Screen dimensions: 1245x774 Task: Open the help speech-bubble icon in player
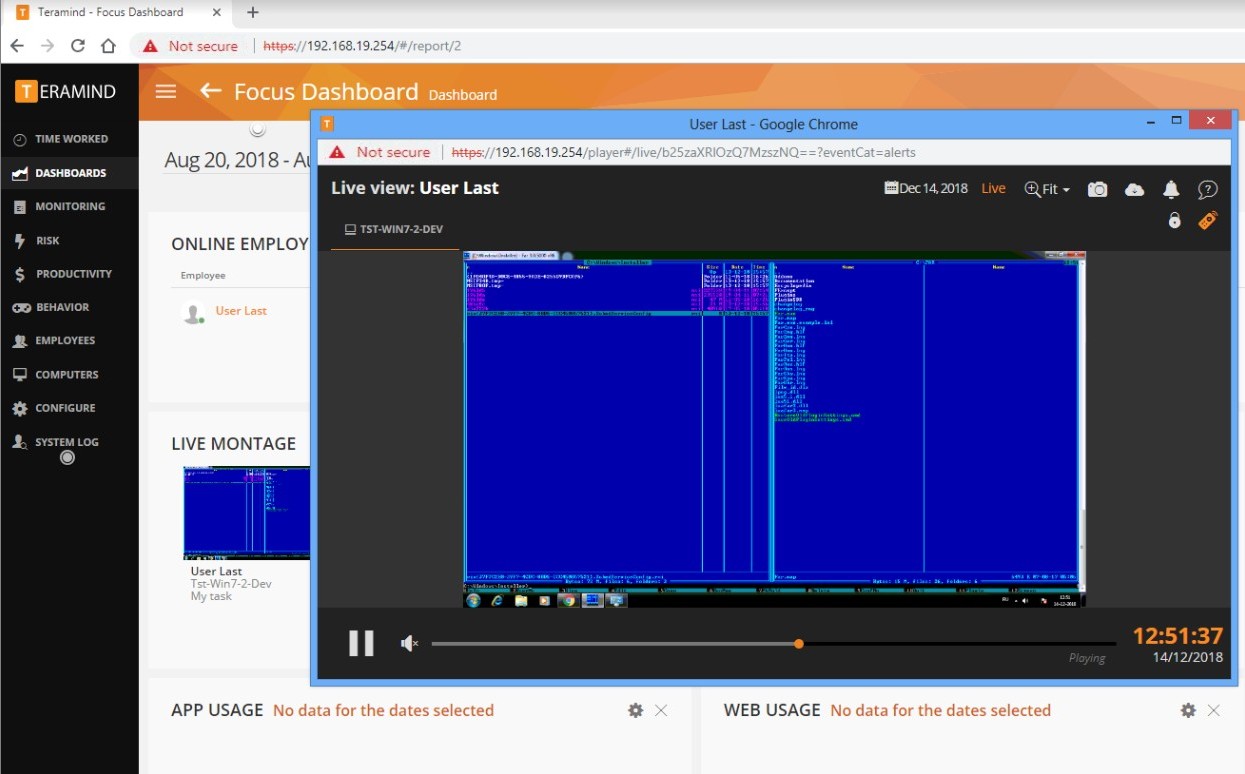(x=1207, y=189)
